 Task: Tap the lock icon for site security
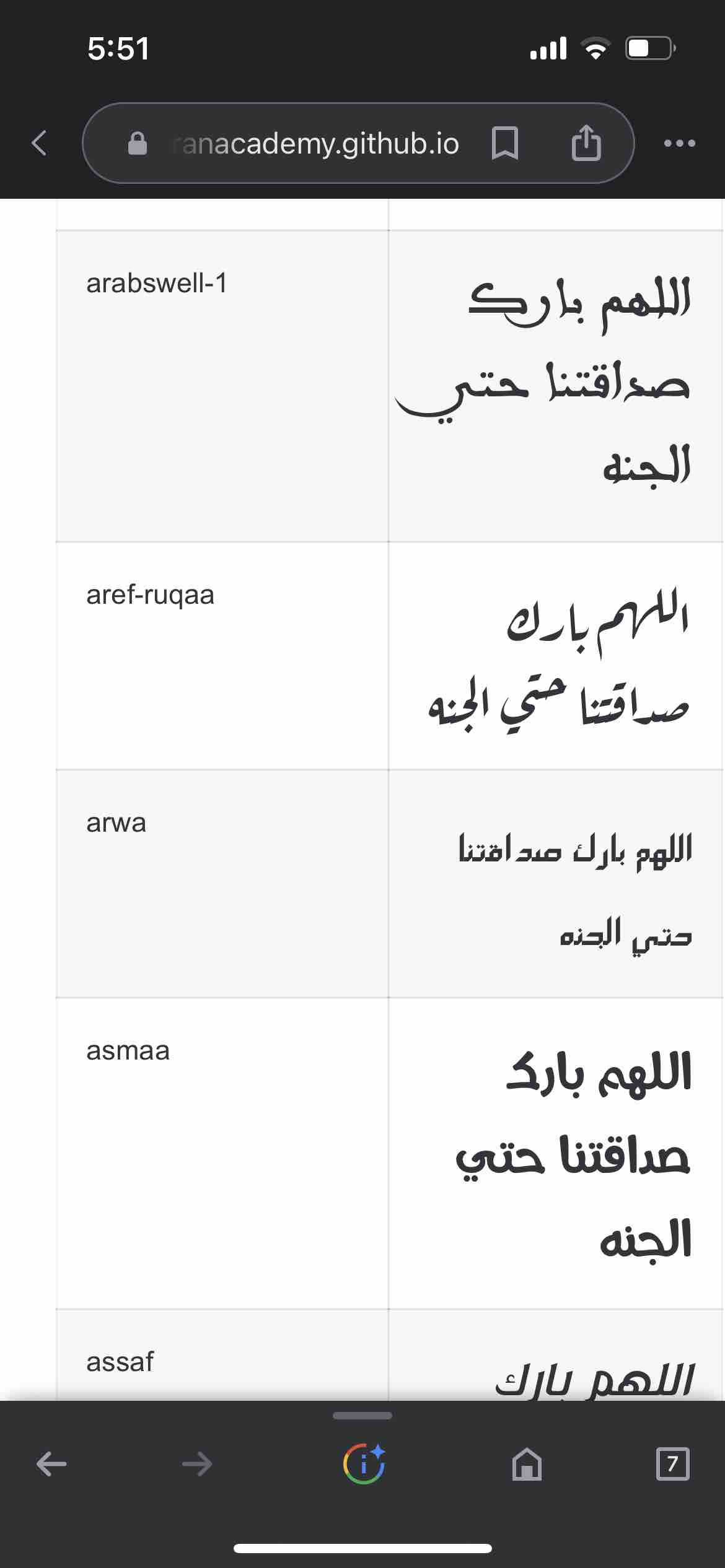click(x=137, y=144)
